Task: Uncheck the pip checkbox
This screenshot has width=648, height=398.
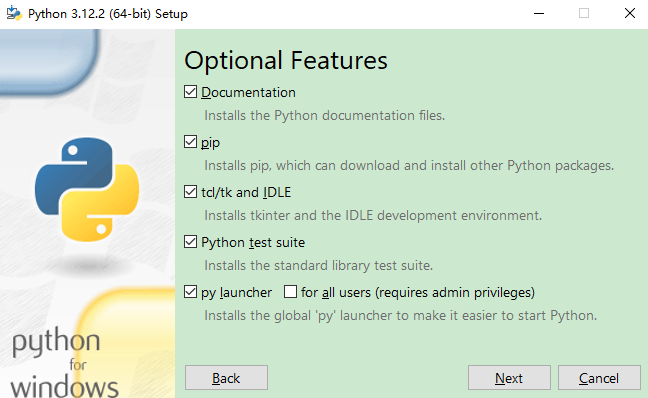Action: point(190,142)
